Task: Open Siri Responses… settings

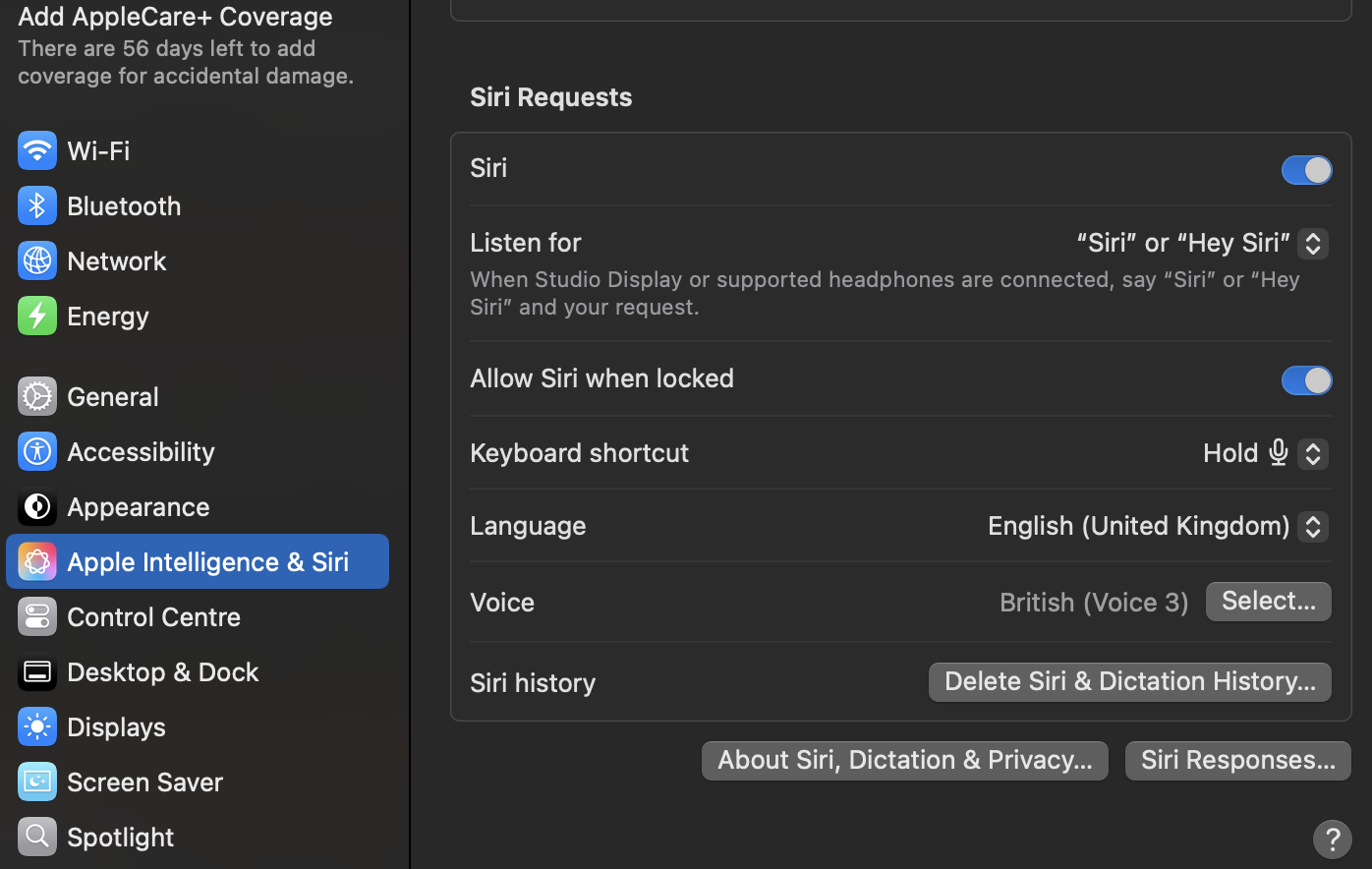Action: pos(1237,760)
